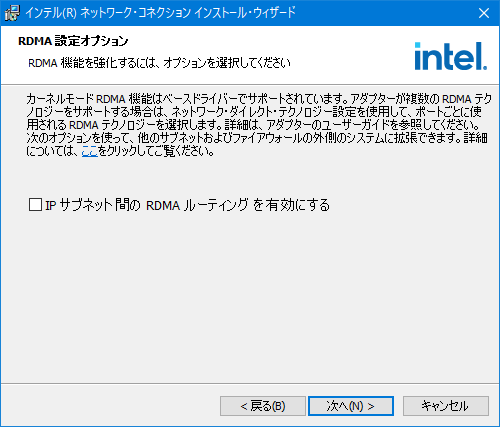Click the blue dot on the Intel logo
The width and height of the screenshot is (500, 427).
[x=417, y=45]
